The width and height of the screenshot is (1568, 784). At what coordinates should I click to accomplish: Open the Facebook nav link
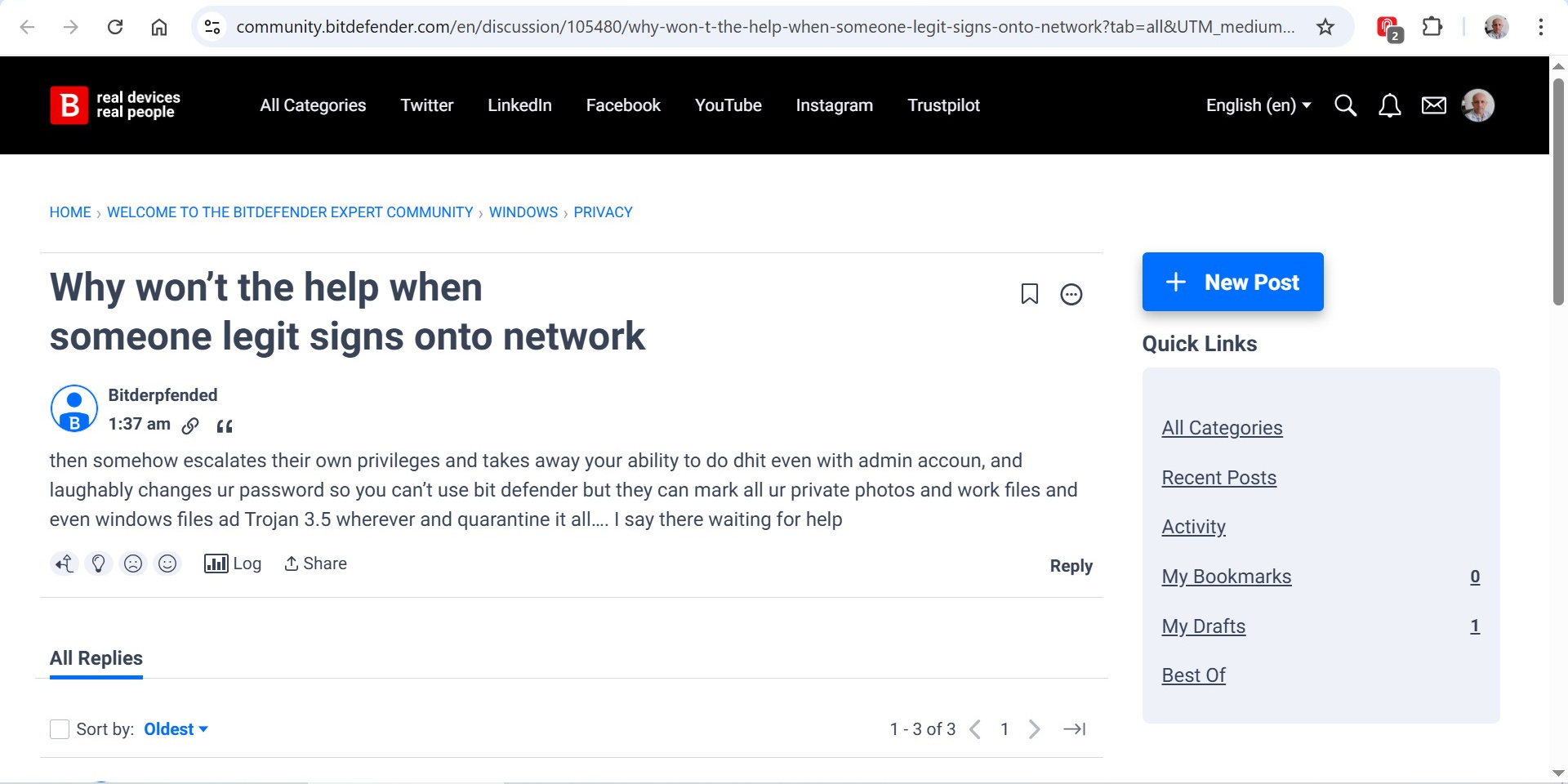coord(623,105)
